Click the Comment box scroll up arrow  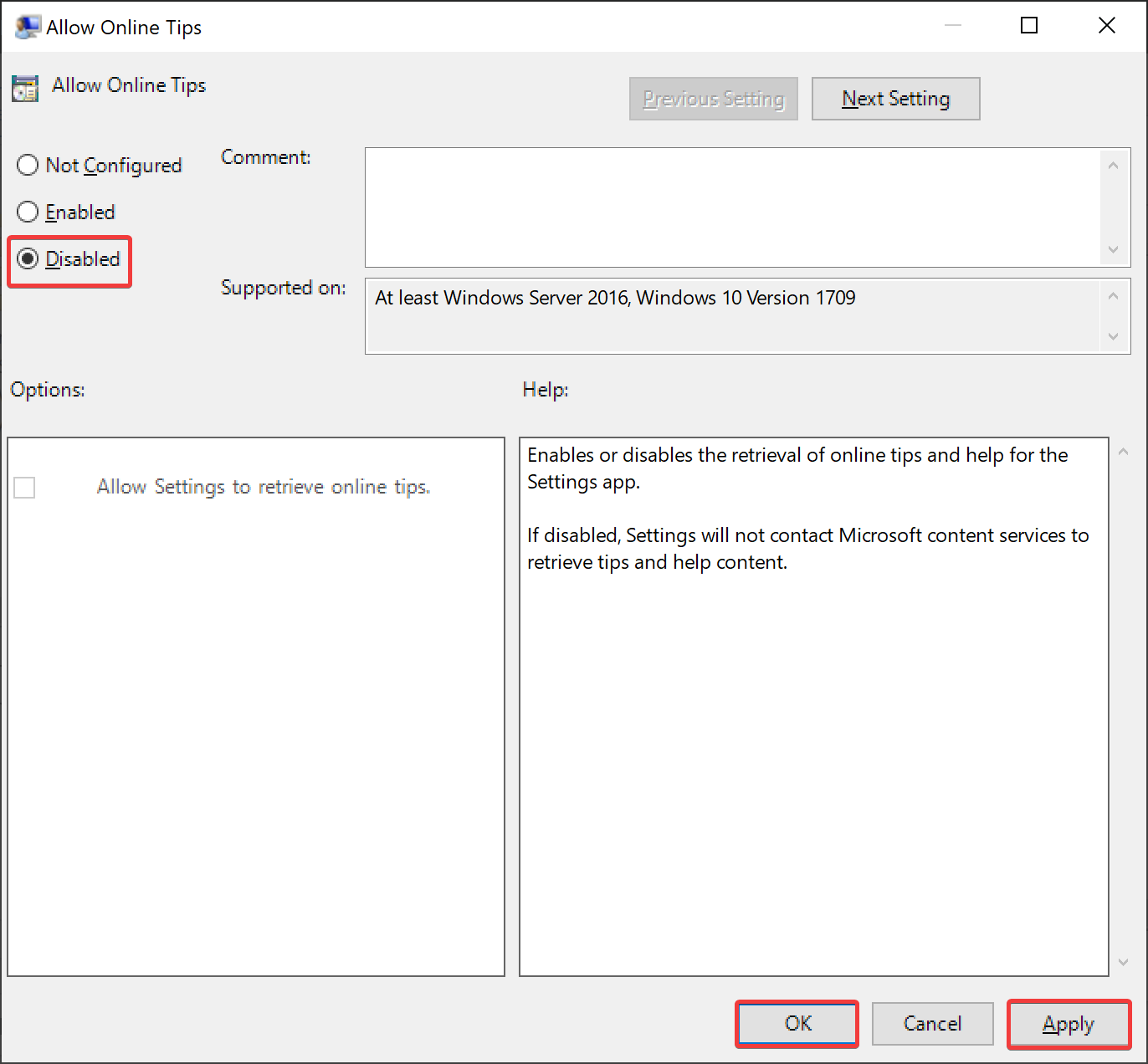[1113, 165]
